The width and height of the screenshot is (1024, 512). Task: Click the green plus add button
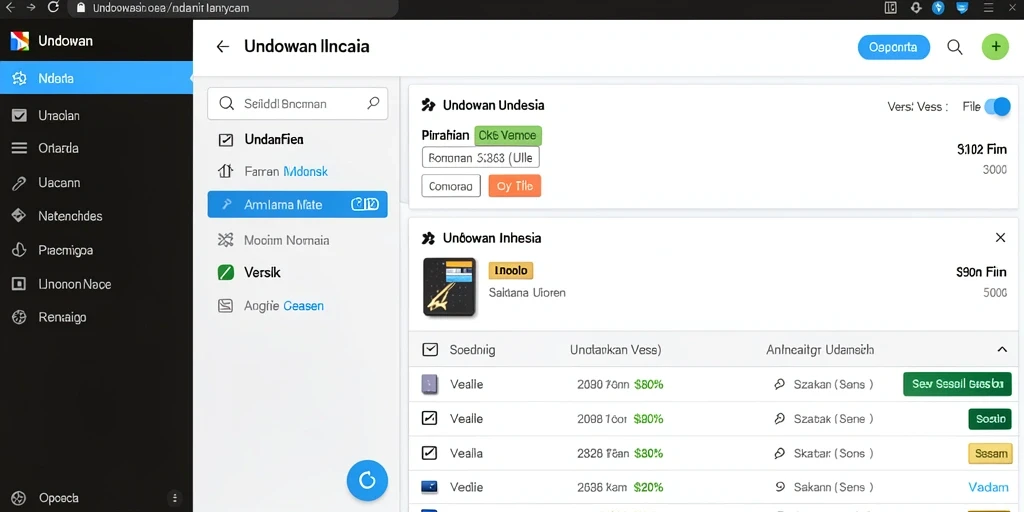(995, 47)
